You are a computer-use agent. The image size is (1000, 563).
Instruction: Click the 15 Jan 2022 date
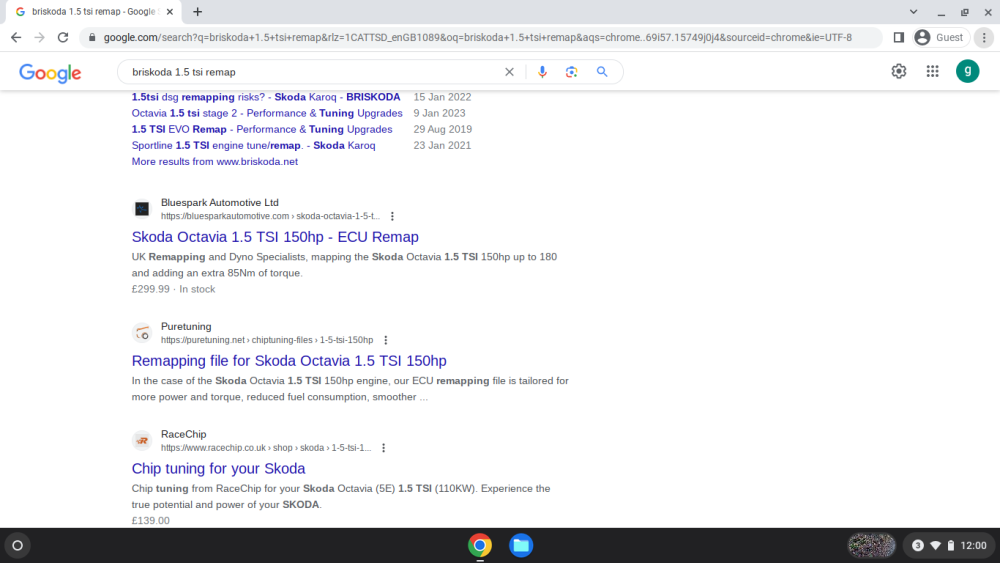[442, 97]
